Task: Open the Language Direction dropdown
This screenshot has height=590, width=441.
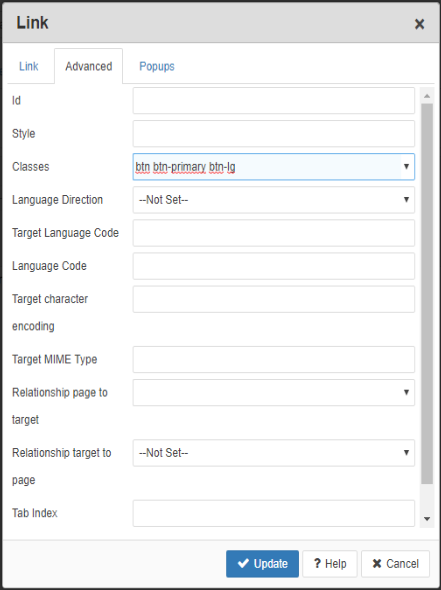Action: [274, 200]
